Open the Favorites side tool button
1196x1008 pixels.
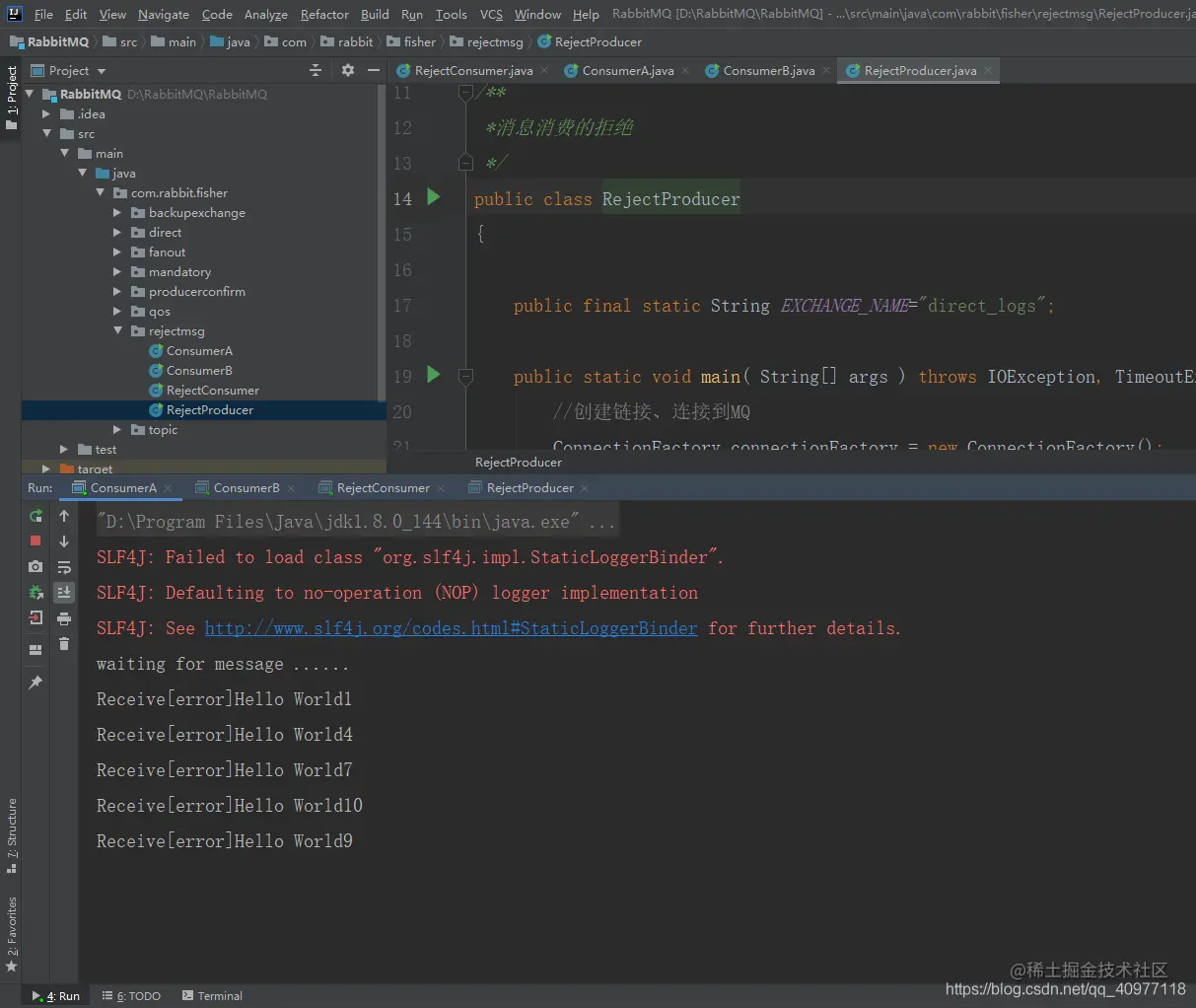point(11,933)
